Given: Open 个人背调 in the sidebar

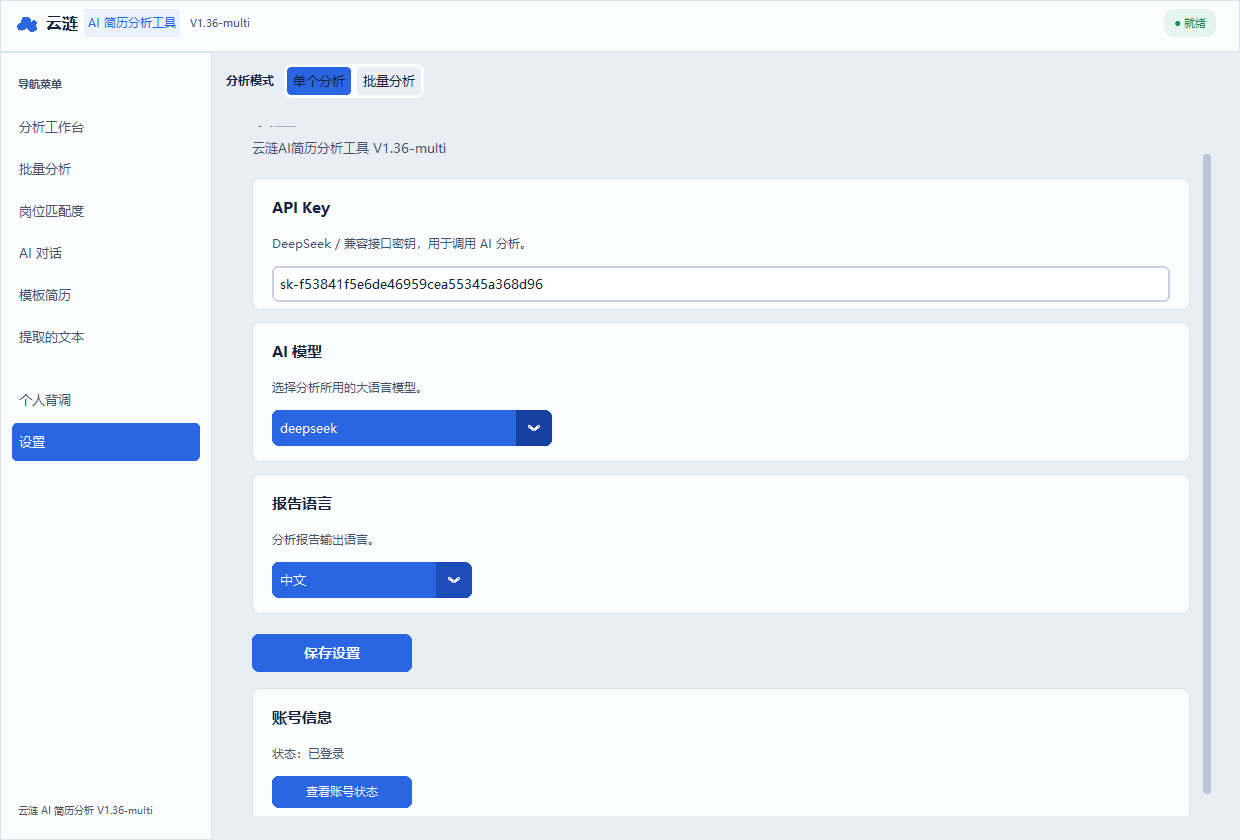Looking at the screenshot, I should [x=106, y=400].
